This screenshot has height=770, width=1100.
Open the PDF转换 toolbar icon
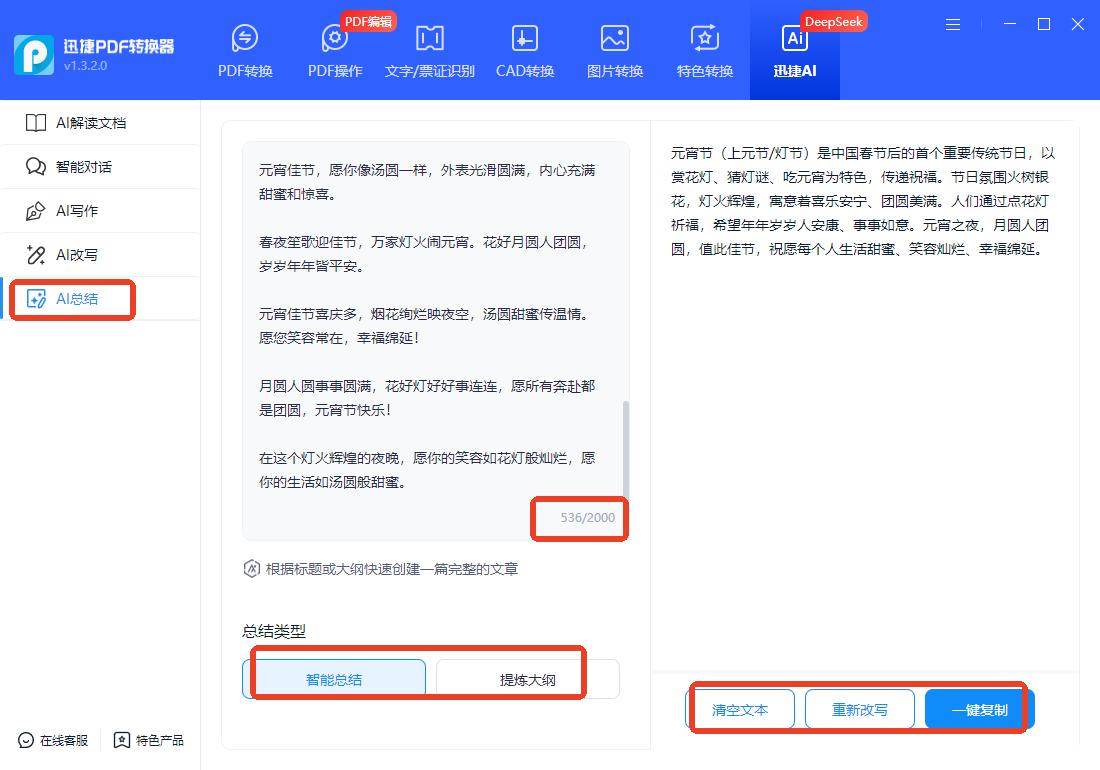245,40
